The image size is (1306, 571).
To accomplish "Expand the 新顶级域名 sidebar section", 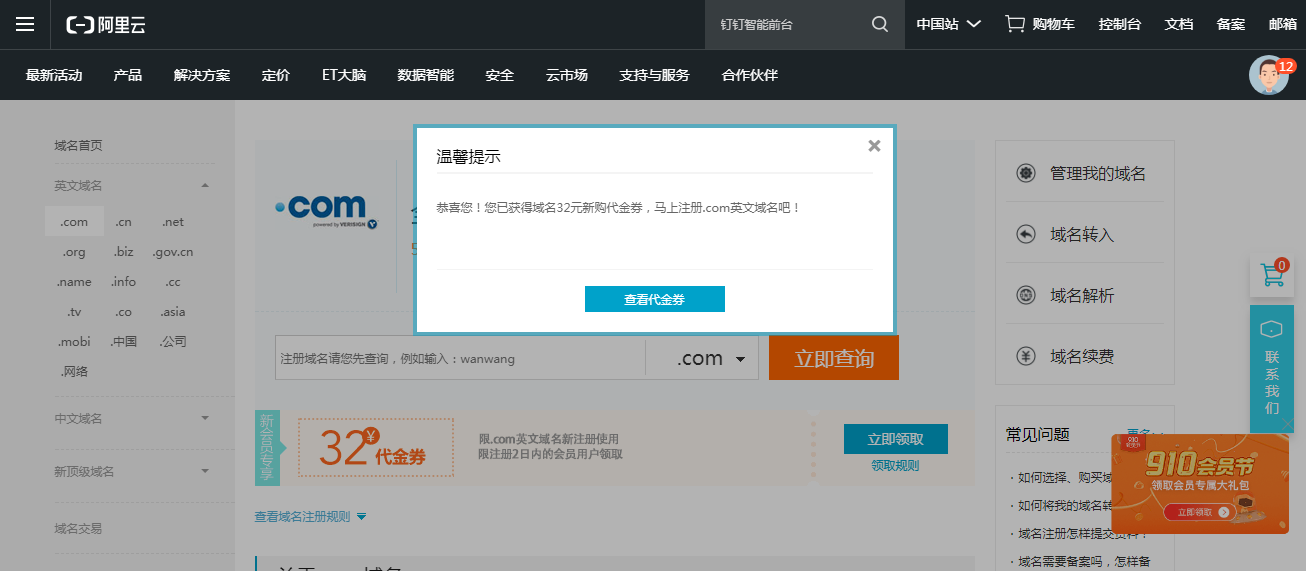I will tap(204, 471).
